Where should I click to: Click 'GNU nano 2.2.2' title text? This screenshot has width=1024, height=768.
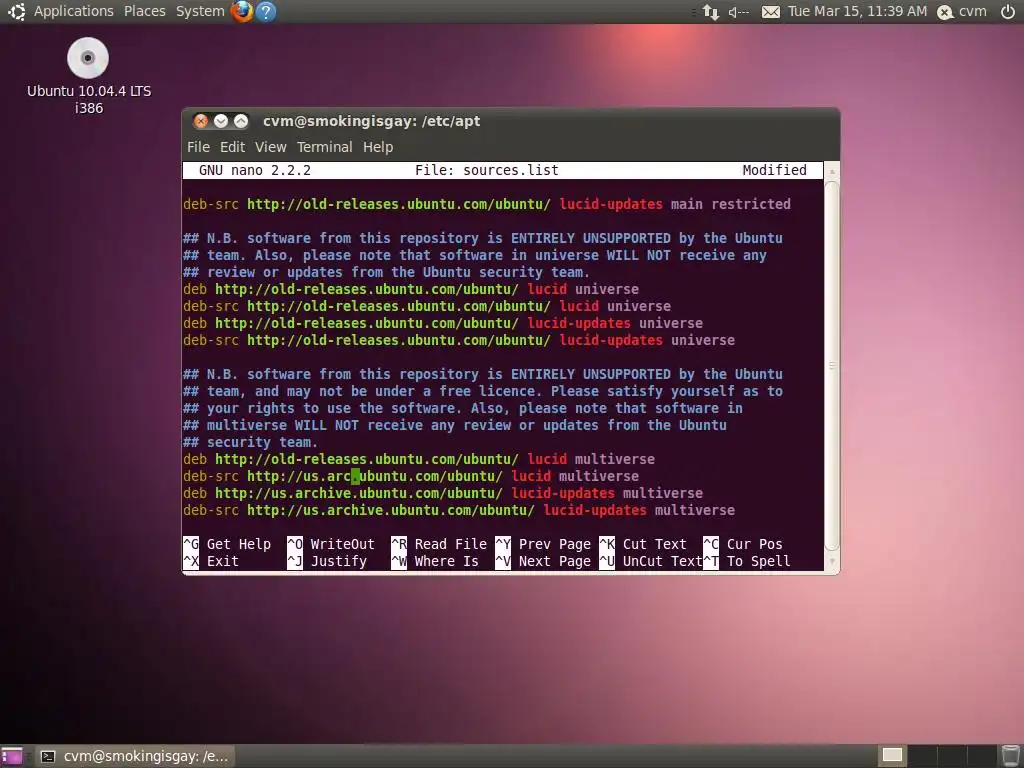tap(255, 170)
